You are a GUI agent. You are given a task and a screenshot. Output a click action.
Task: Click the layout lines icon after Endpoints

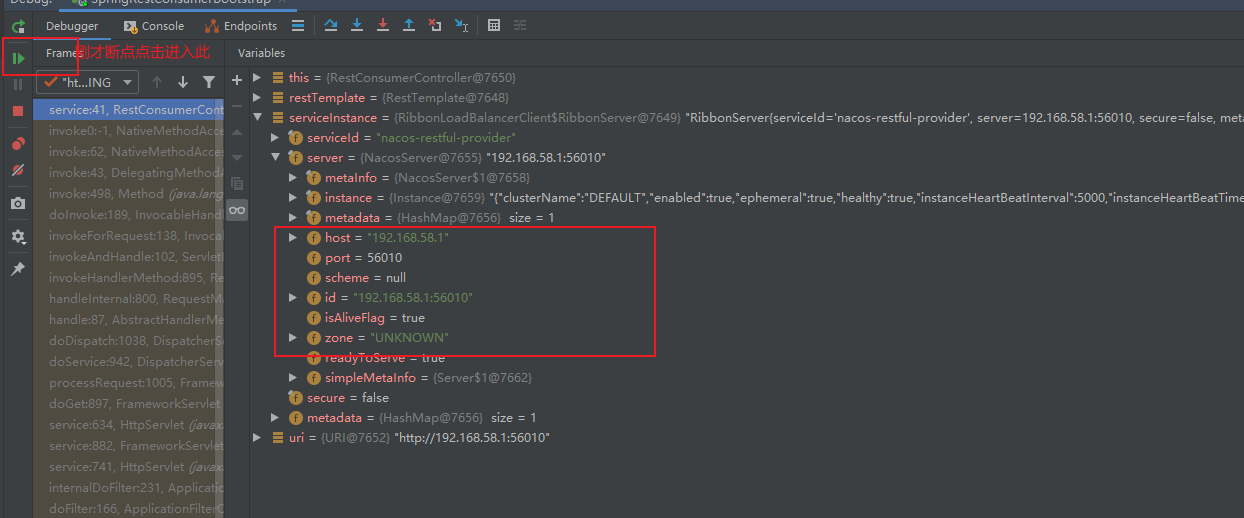click(x=298, y=26)
